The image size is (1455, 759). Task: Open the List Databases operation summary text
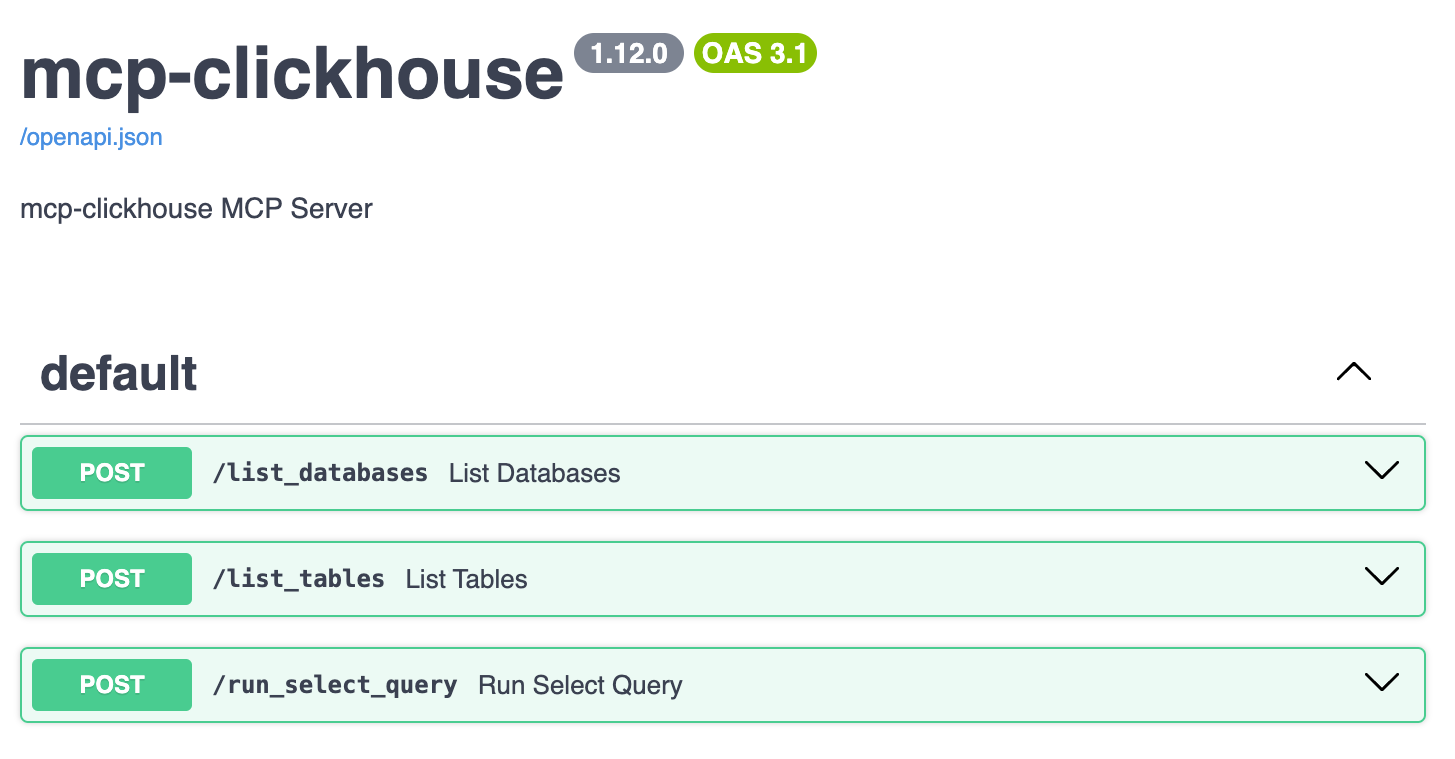coord(534,472)
